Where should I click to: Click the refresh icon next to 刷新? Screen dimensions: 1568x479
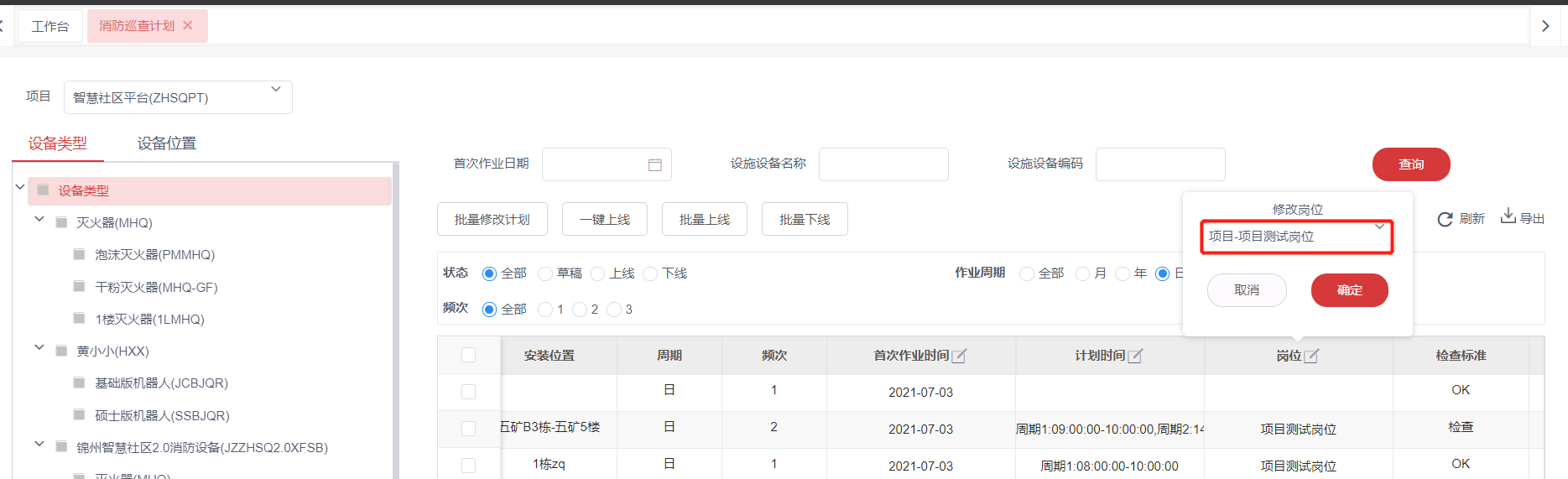coord(1445,219)
